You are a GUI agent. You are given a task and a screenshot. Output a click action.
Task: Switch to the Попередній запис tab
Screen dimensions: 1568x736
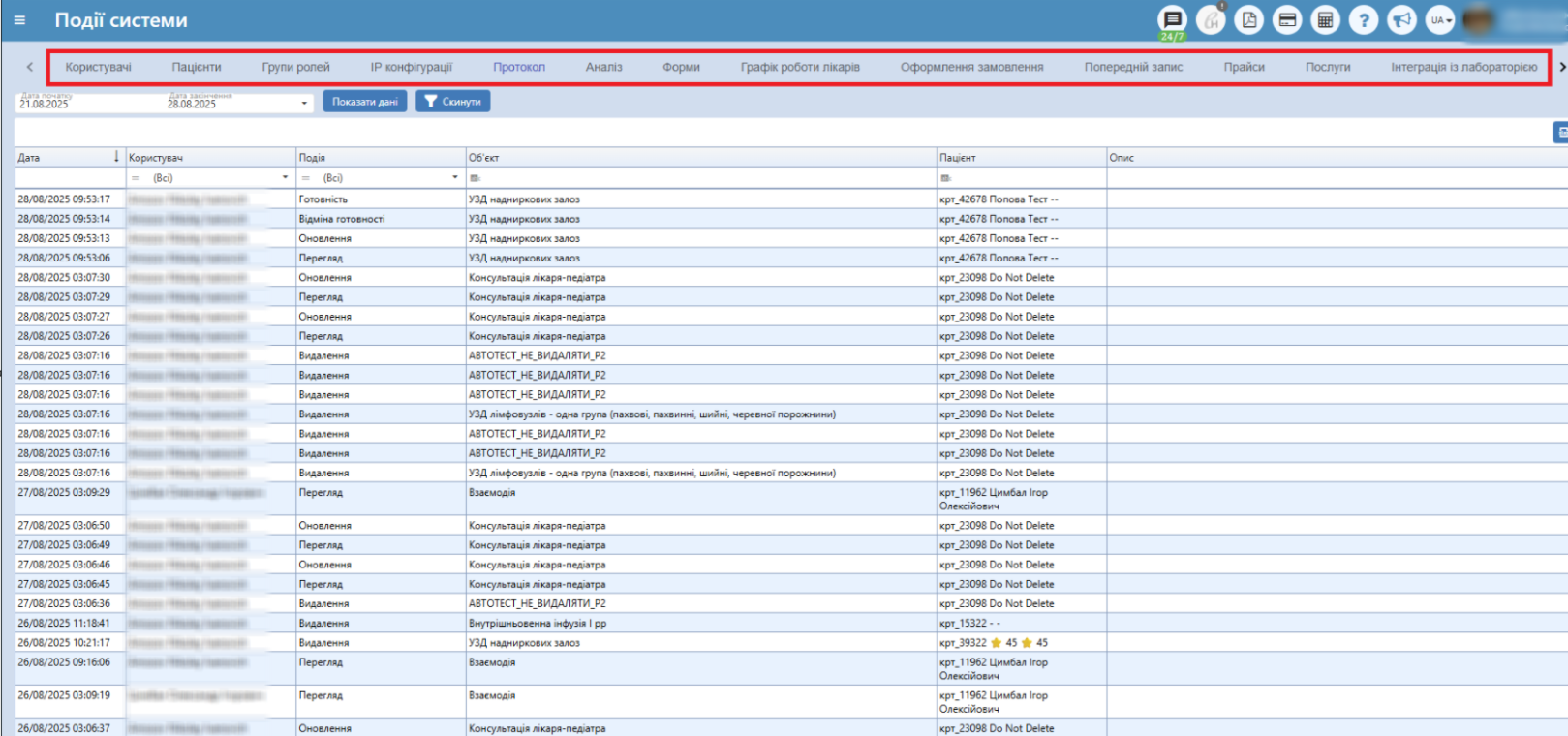coord(1133,67)
